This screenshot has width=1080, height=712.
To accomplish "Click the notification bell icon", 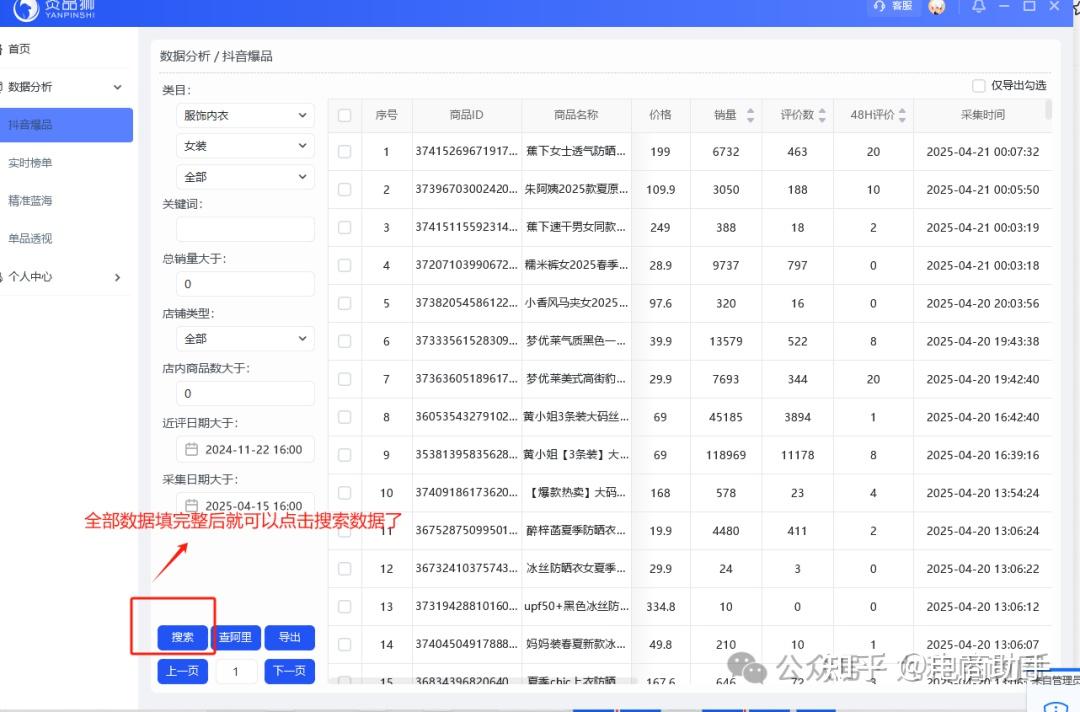I will click(x=978, y=7).
